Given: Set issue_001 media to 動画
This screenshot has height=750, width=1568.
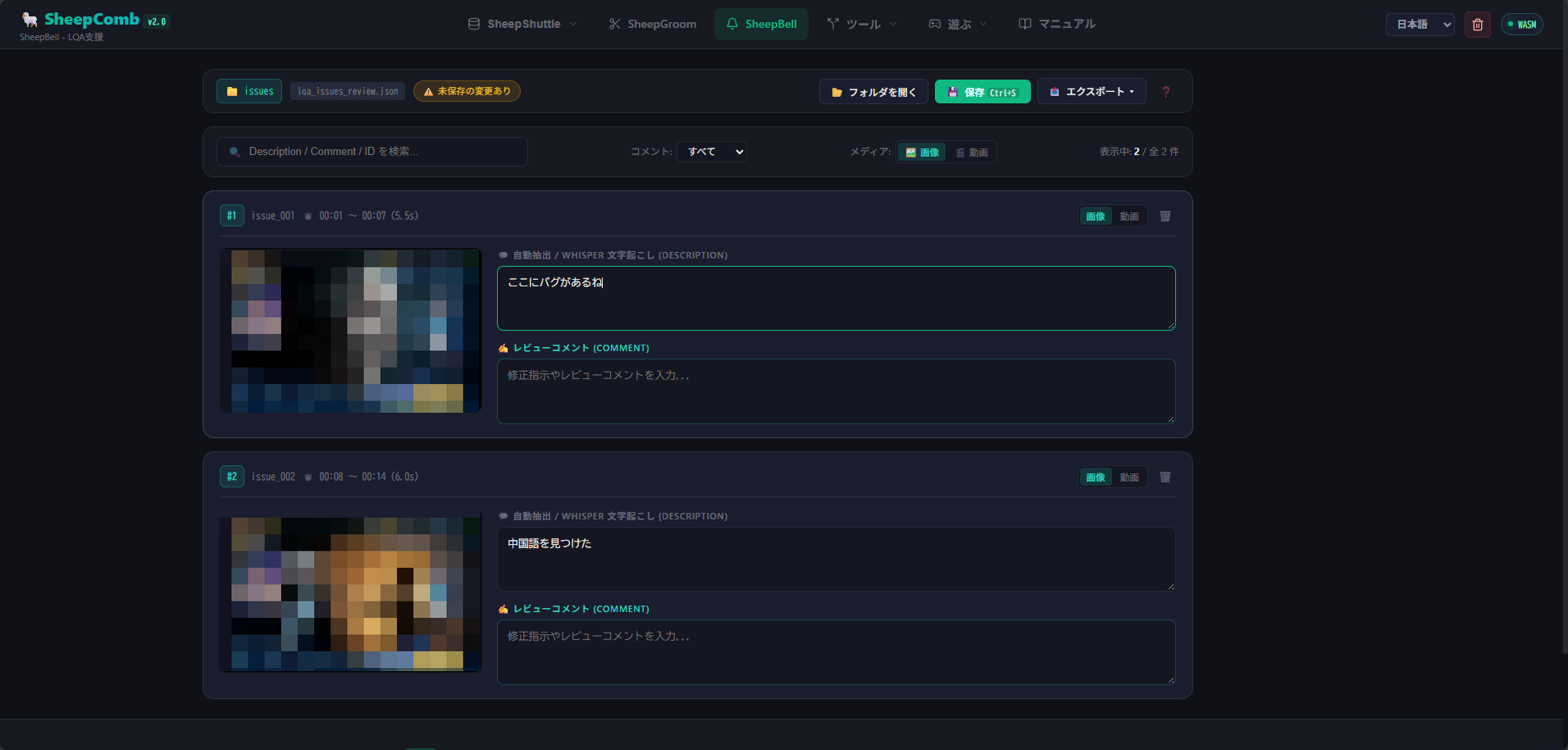Looking at the screenshot, I should tap(1129, 216).
